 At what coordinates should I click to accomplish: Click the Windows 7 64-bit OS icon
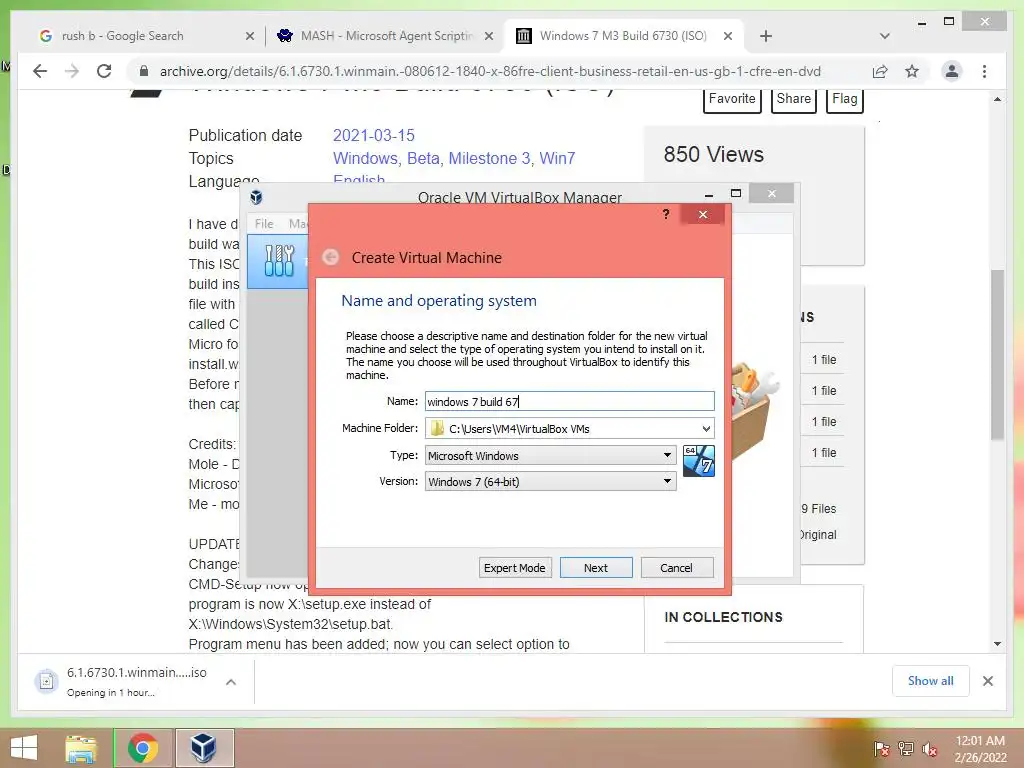tap(699, 460)
